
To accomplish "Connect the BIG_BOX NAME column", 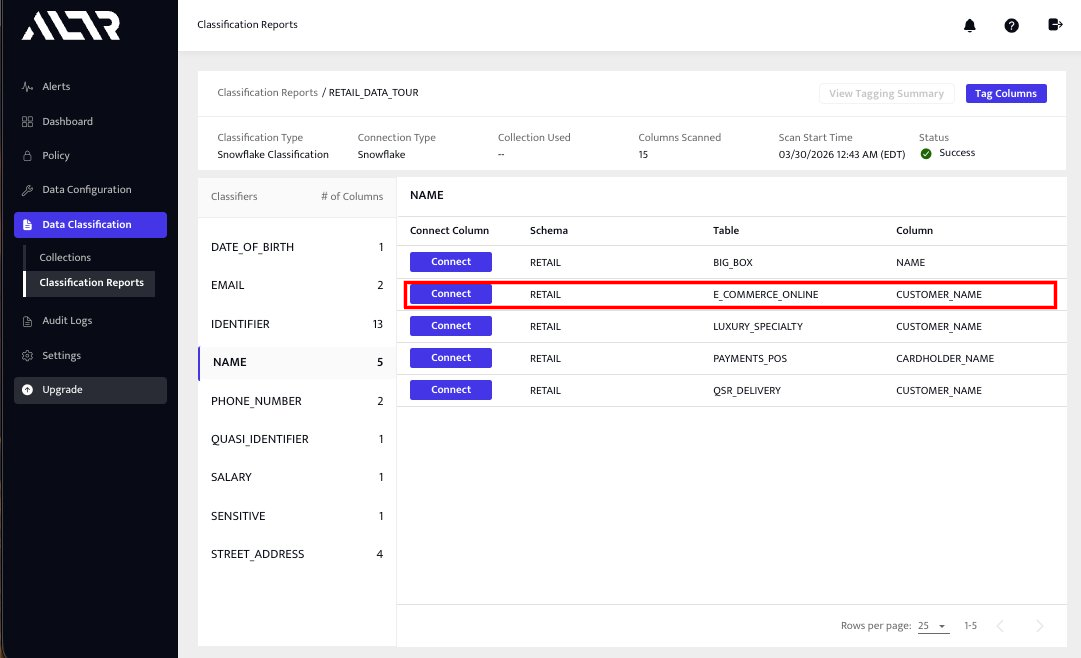I will (451, 262).
